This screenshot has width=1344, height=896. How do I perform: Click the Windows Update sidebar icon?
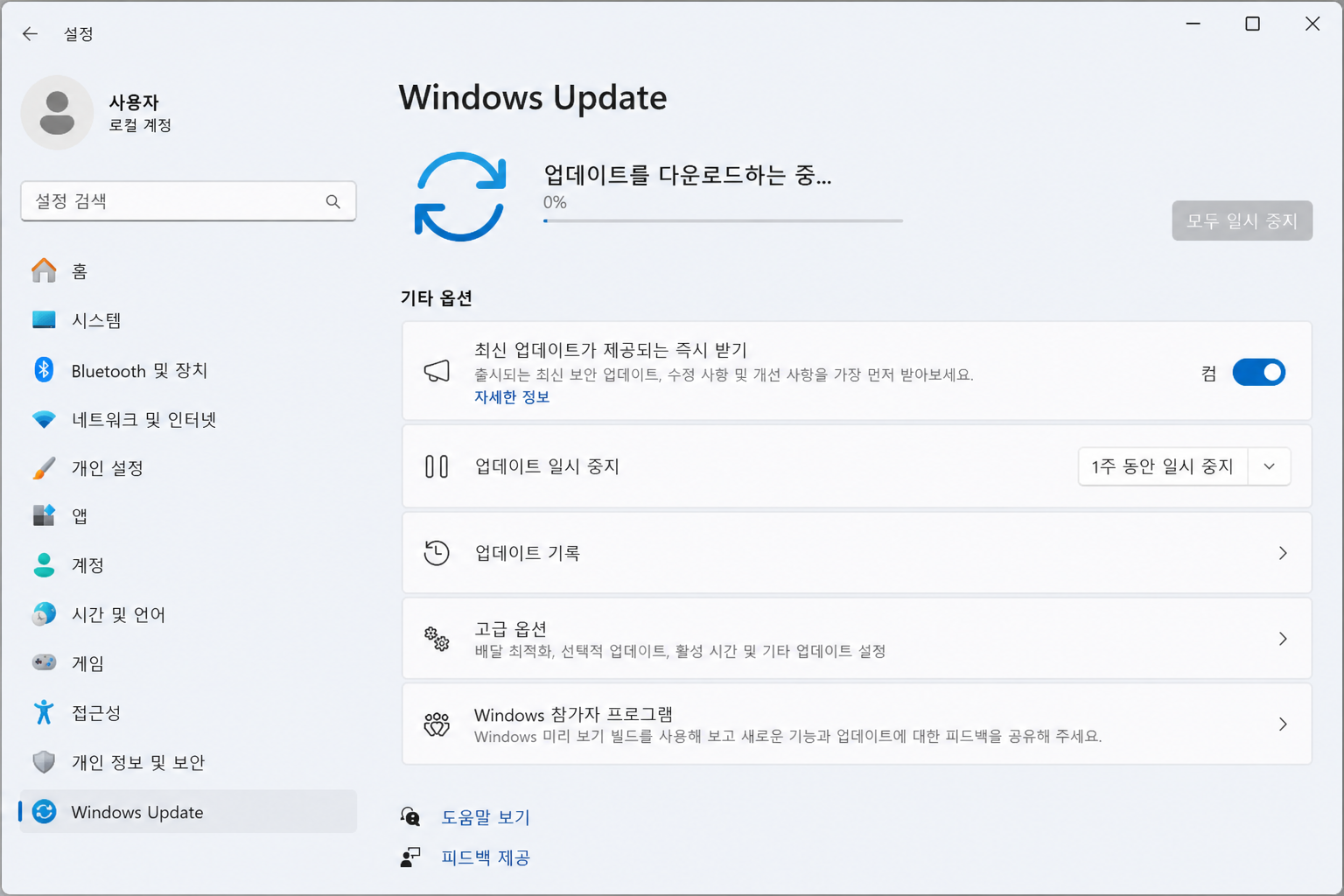point(45,812)
